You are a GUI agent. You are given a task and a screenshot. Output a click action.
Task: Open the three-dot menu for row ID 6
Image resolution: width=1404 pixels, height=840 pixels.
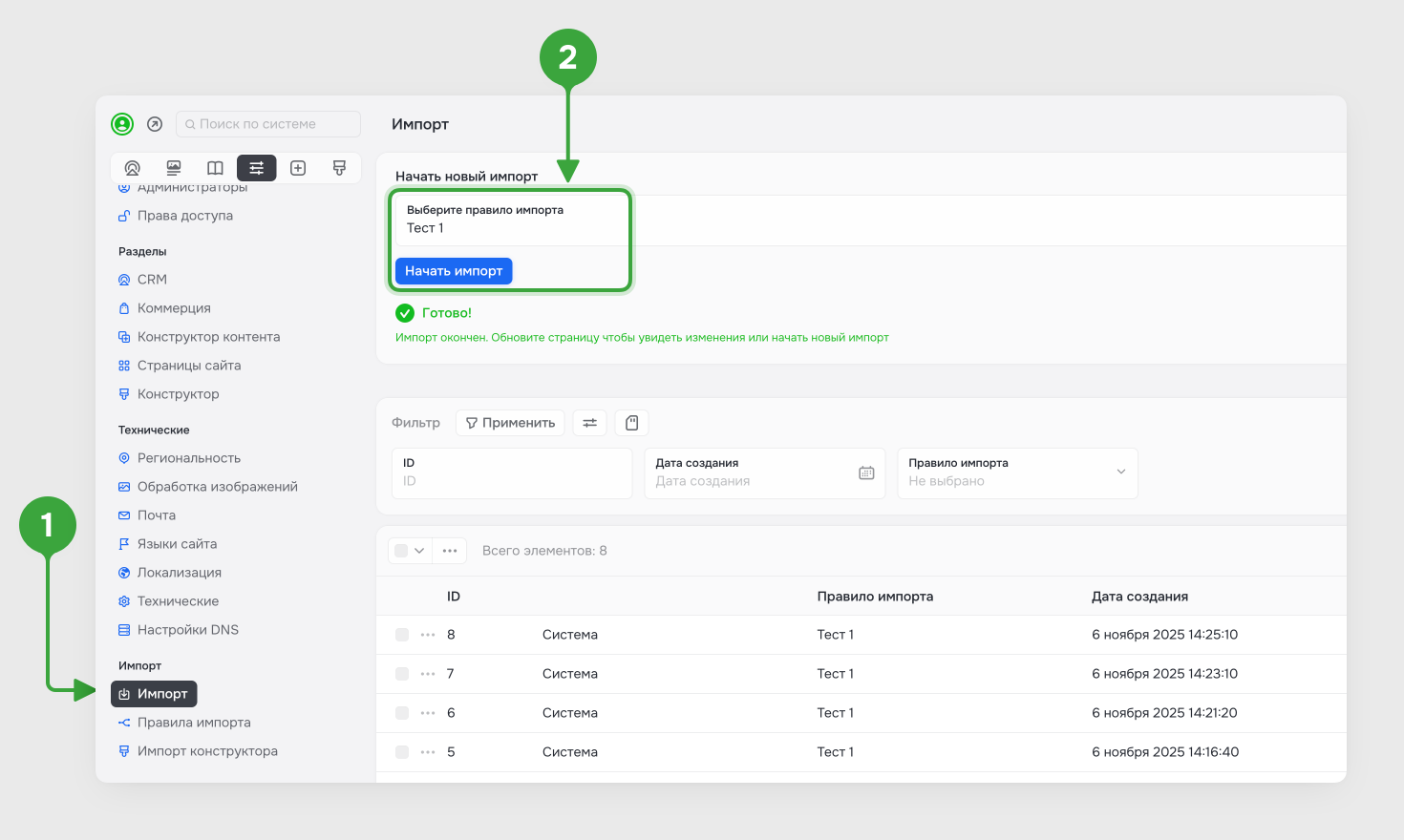(428, 713)
